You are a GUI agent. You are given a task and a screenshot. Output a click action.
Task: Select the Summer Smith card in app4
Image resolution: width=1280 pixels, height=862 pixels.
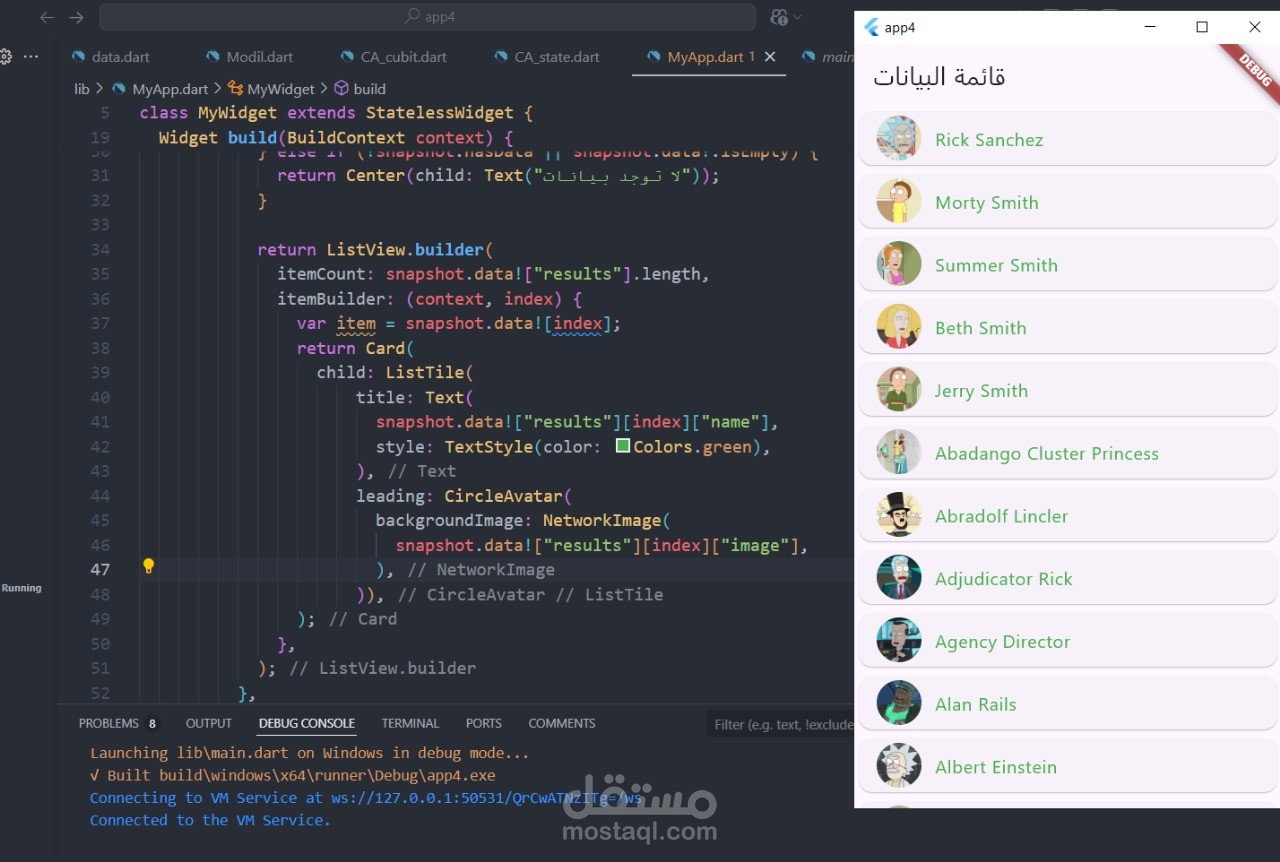pos(1068,265)
